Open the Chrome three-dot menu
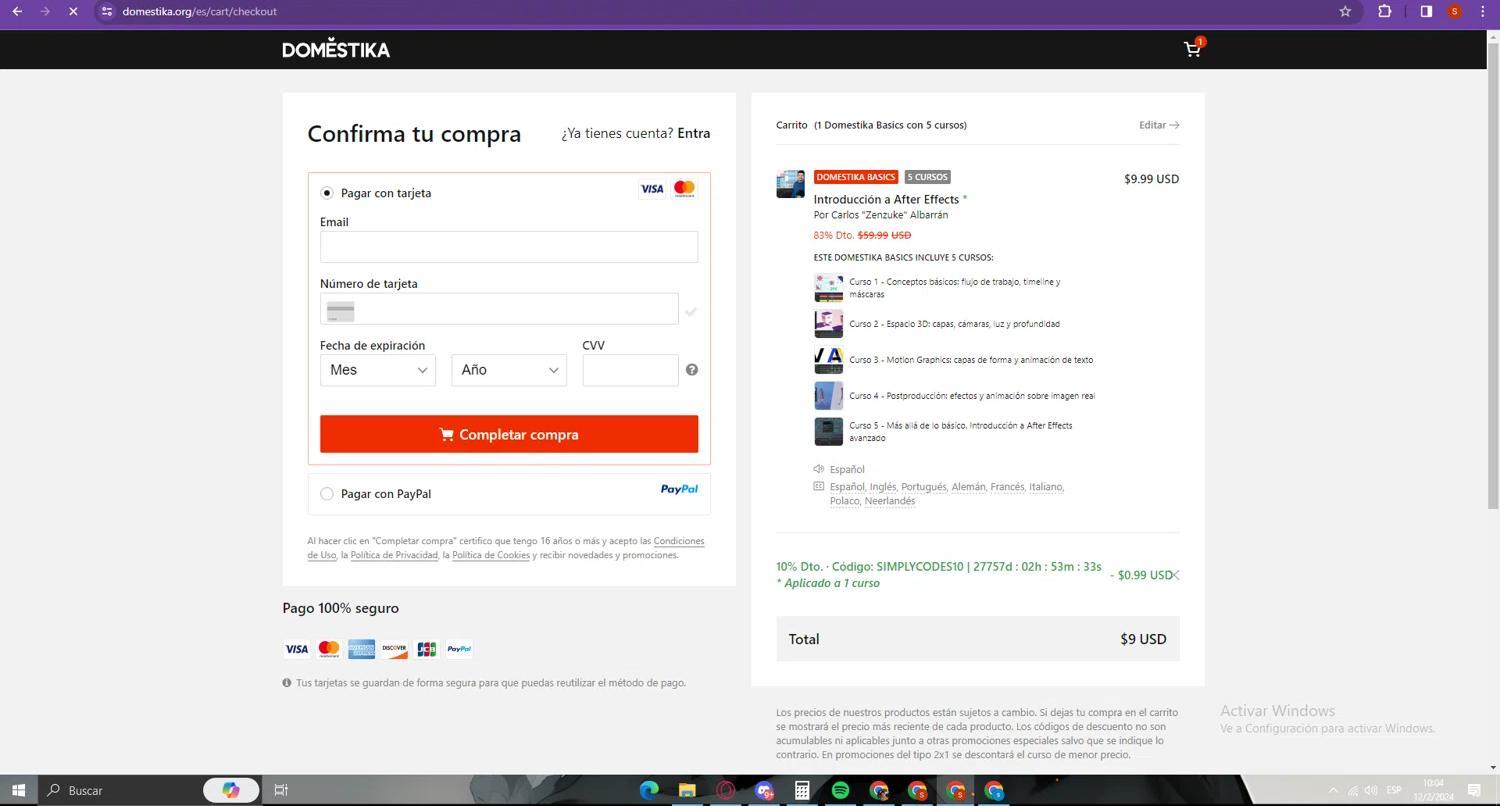Viewport: 1500px width, 806px height. [x=1482, y=11]
